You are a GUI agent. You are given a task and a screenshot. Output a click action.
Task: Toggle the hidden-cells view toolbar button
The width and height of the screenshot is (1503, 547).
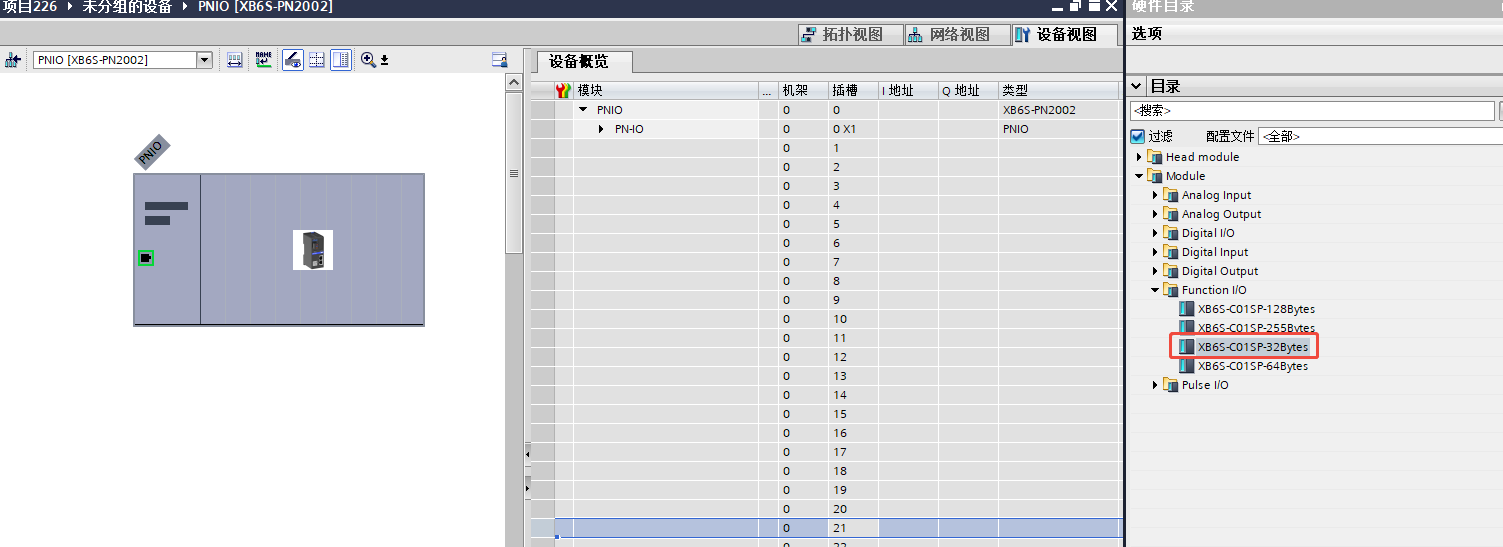tap(292, 60)
